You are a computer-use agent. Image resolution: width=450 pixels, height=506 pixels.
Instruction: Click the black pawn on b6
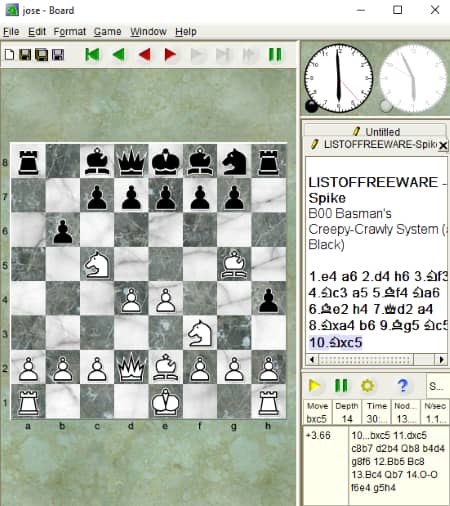63,231
